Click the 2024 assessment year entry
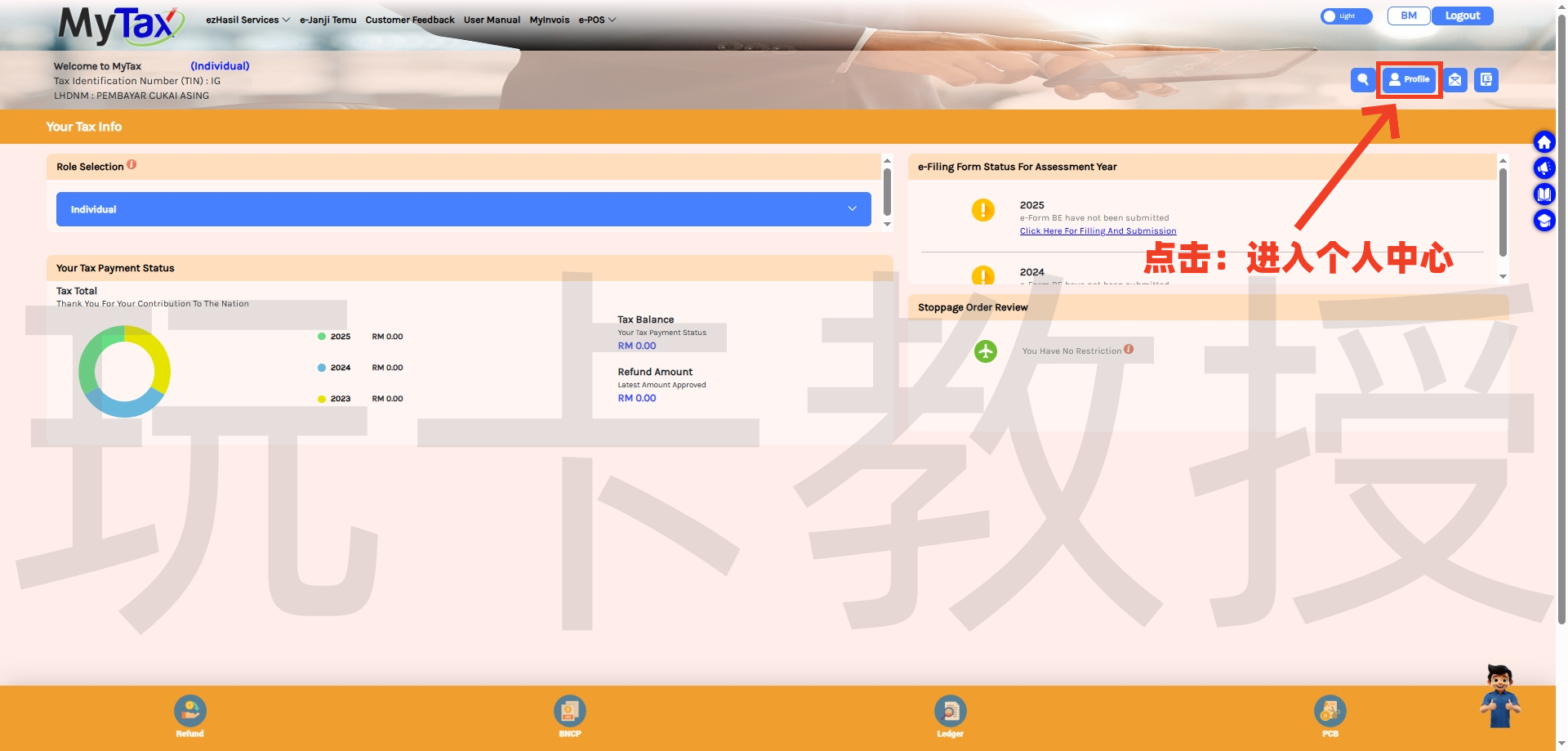Screen dimensions: 1568x751 [x=1032, y=272]
